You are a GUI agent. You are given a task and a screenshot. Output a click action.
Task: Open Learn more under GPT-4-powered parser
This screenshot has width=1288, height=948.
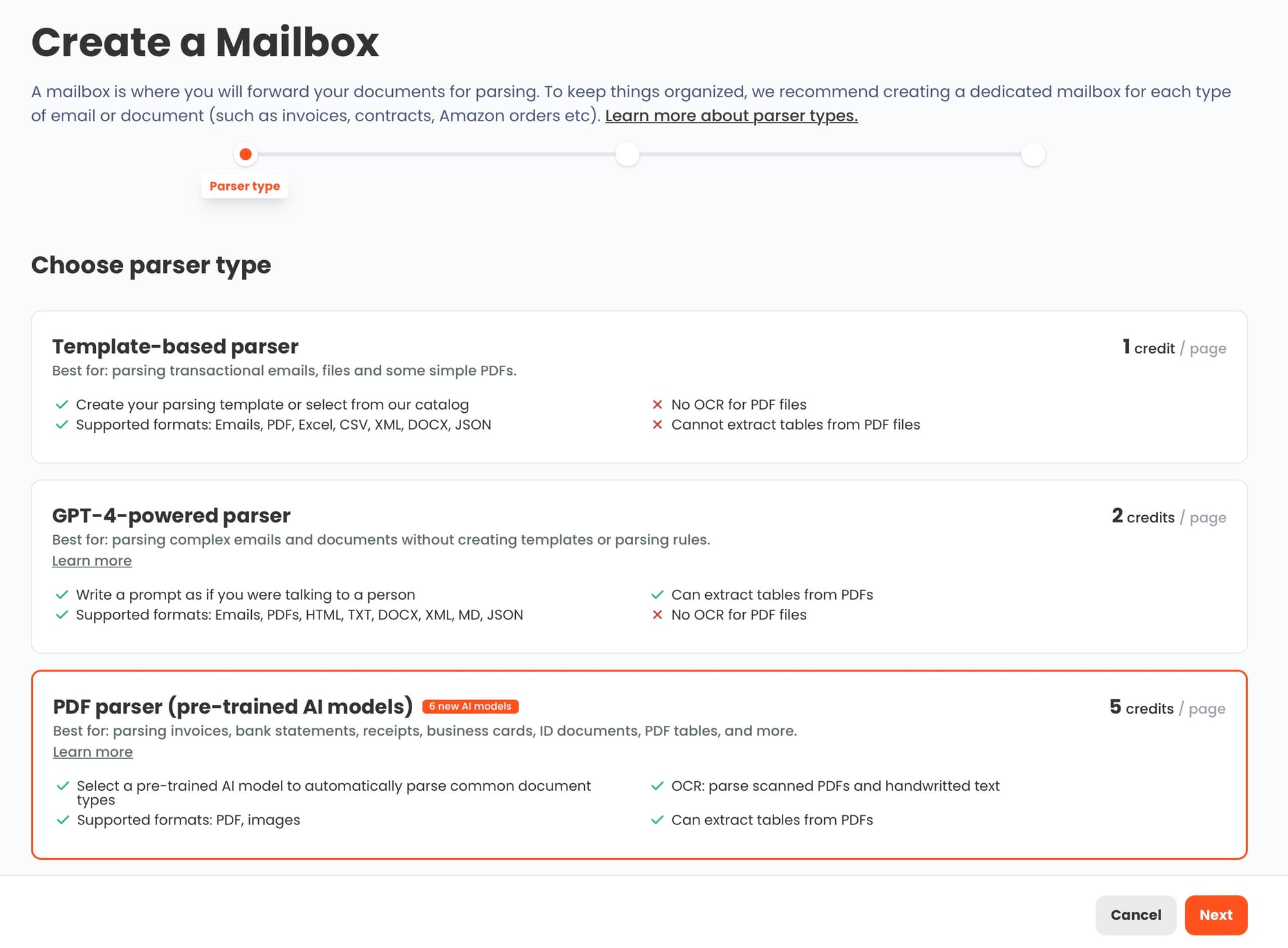(x=91, y=561)
